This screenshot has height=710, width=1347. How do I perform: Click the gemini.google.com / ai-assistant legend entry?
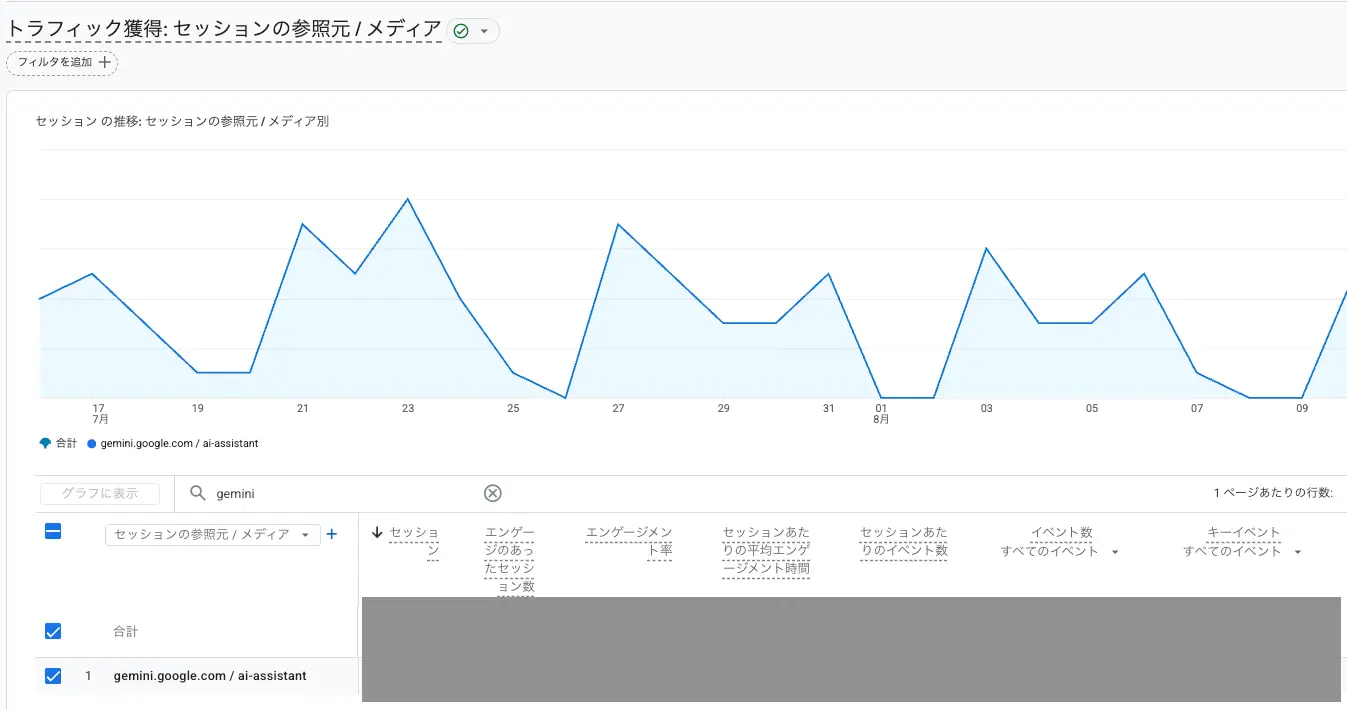[172, 443]
